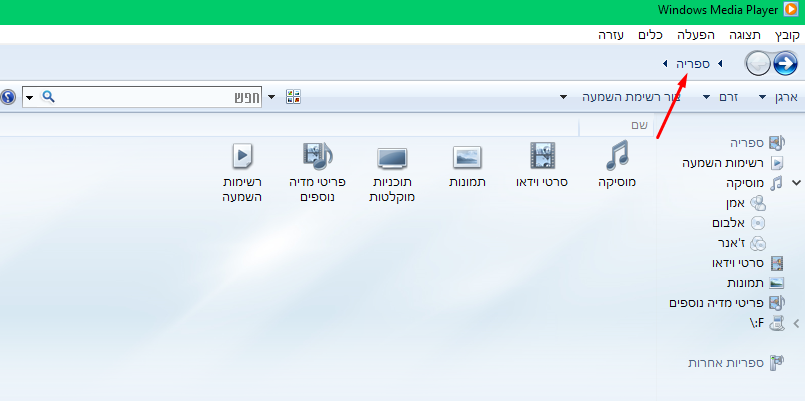
Task: Collapse the מוסיקה tree node chevron
Action: click(797, 182)
